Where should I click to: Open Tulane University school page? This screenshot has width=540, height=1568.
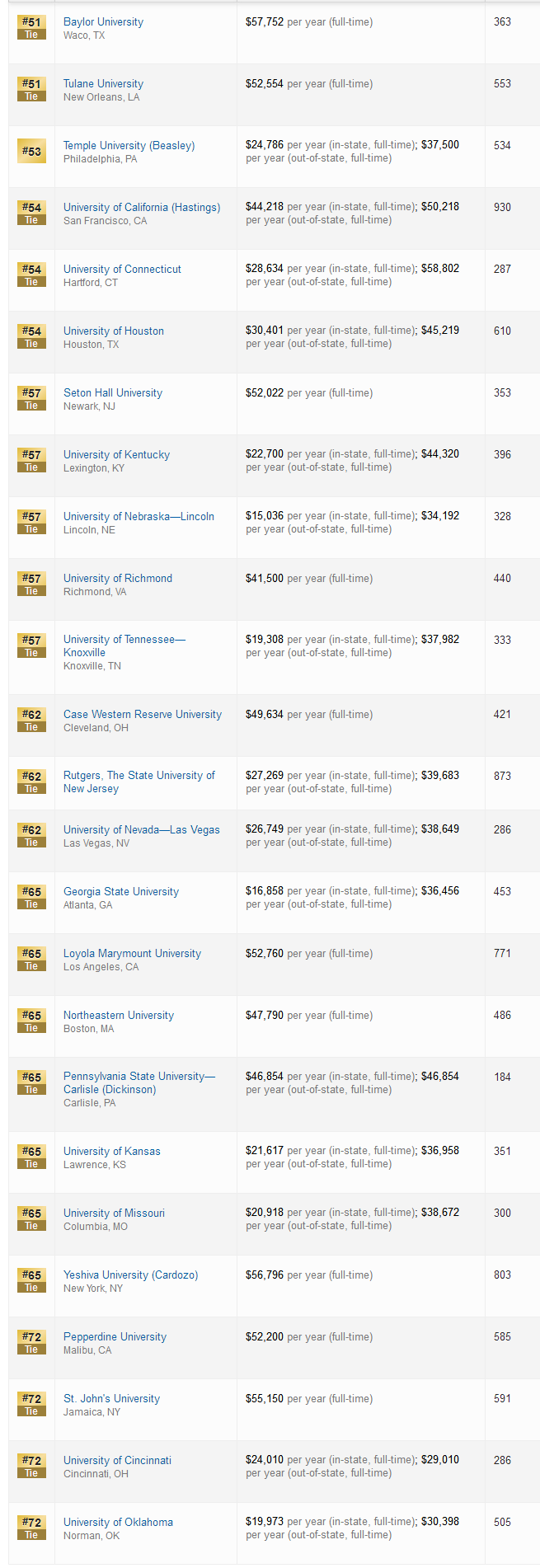pos(103,83)
